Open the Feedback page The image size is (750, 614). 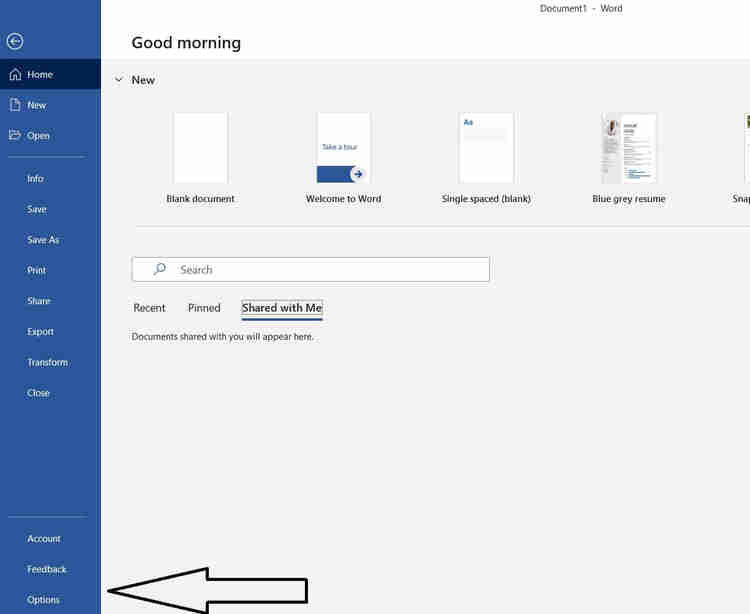[x=46, y=570]
